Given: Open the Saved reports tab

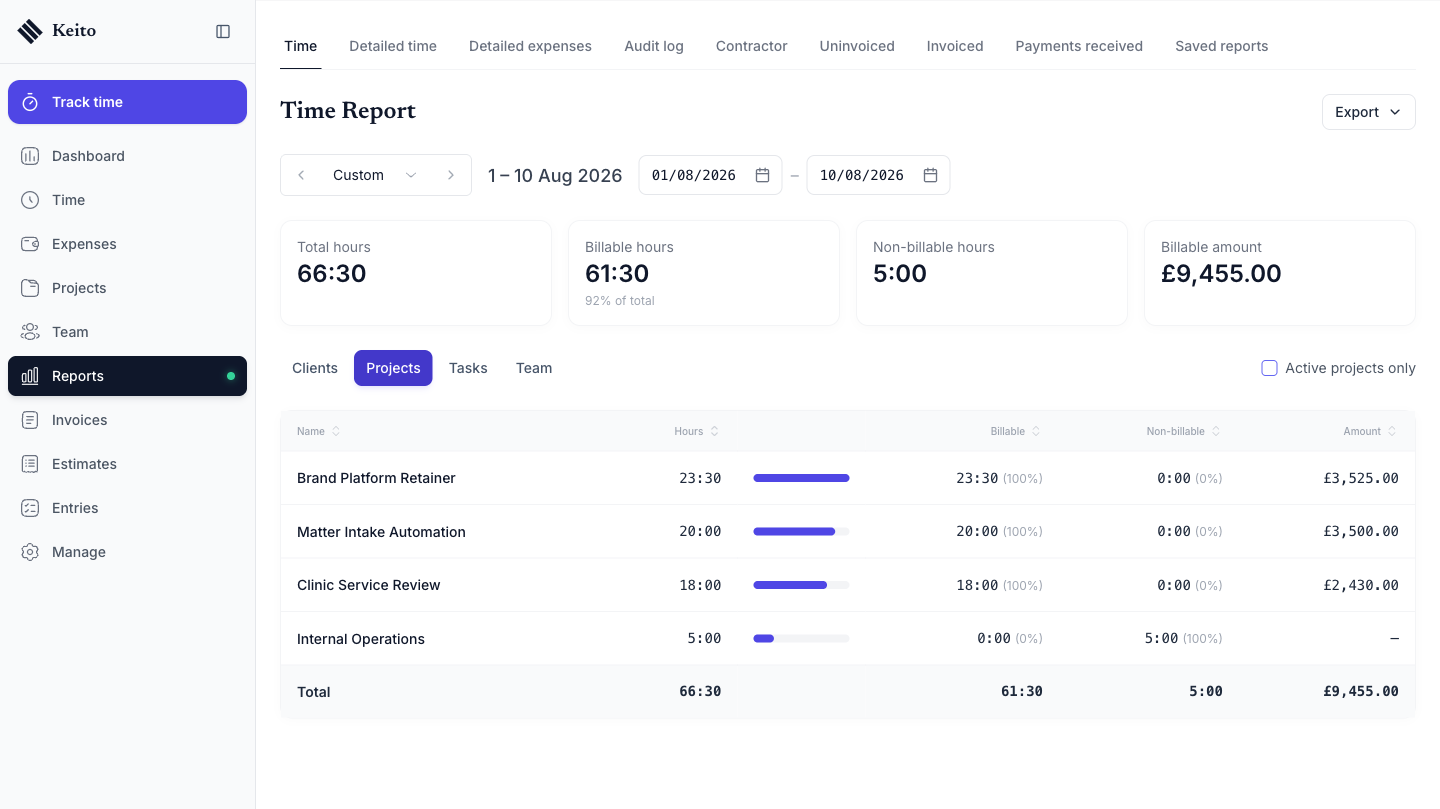Looking at the screenshot, I should pos(1222,46).
